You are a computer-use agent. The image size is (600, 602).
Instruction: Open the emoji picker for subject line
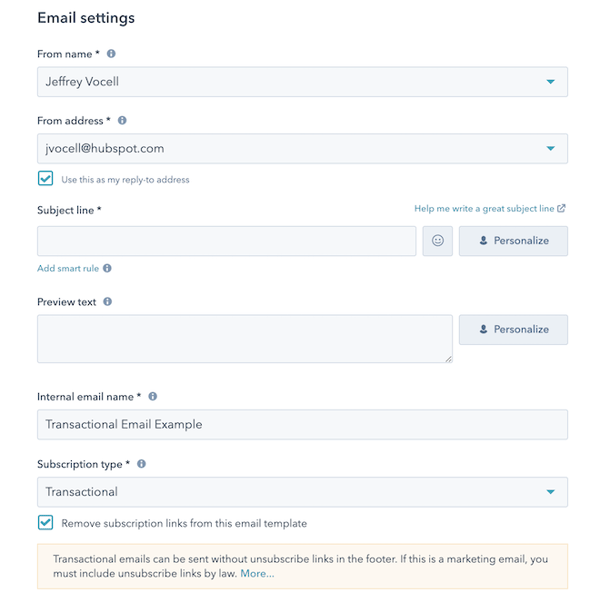[437, 241]
